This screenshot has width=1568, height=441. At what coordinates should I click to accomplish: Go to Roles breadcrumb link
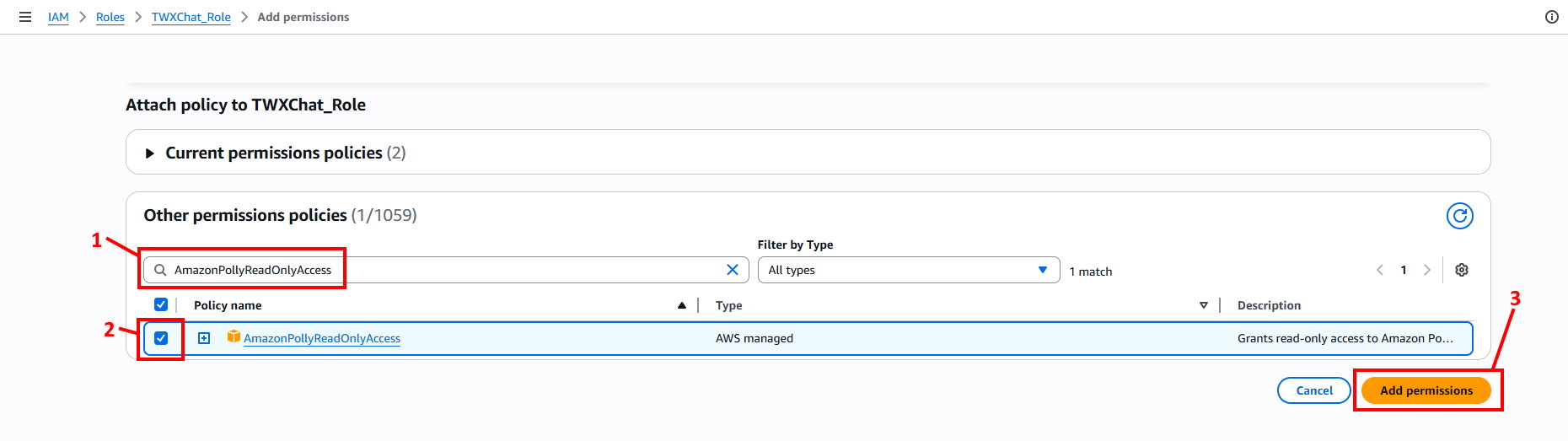[110, 17]
